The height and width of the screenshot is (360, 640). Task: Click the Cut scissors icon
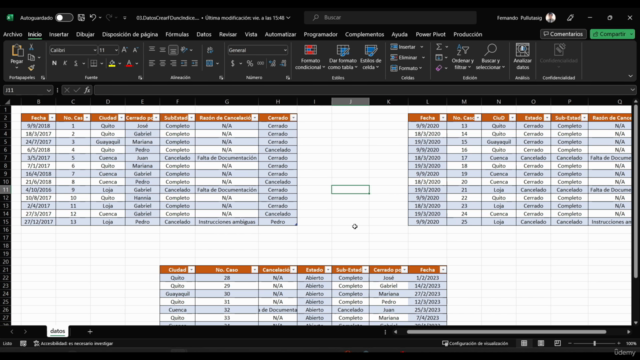coord(31,48)
